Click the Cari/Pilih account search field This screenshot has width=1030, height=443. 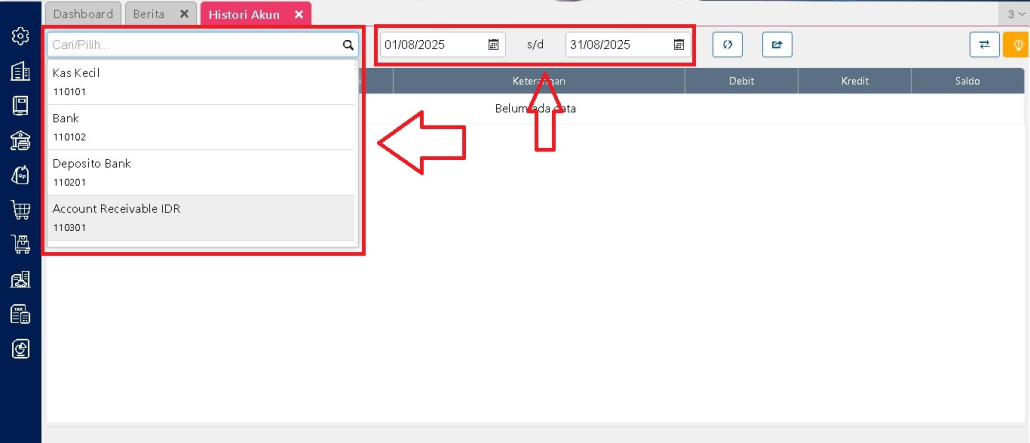click(193, 45)
